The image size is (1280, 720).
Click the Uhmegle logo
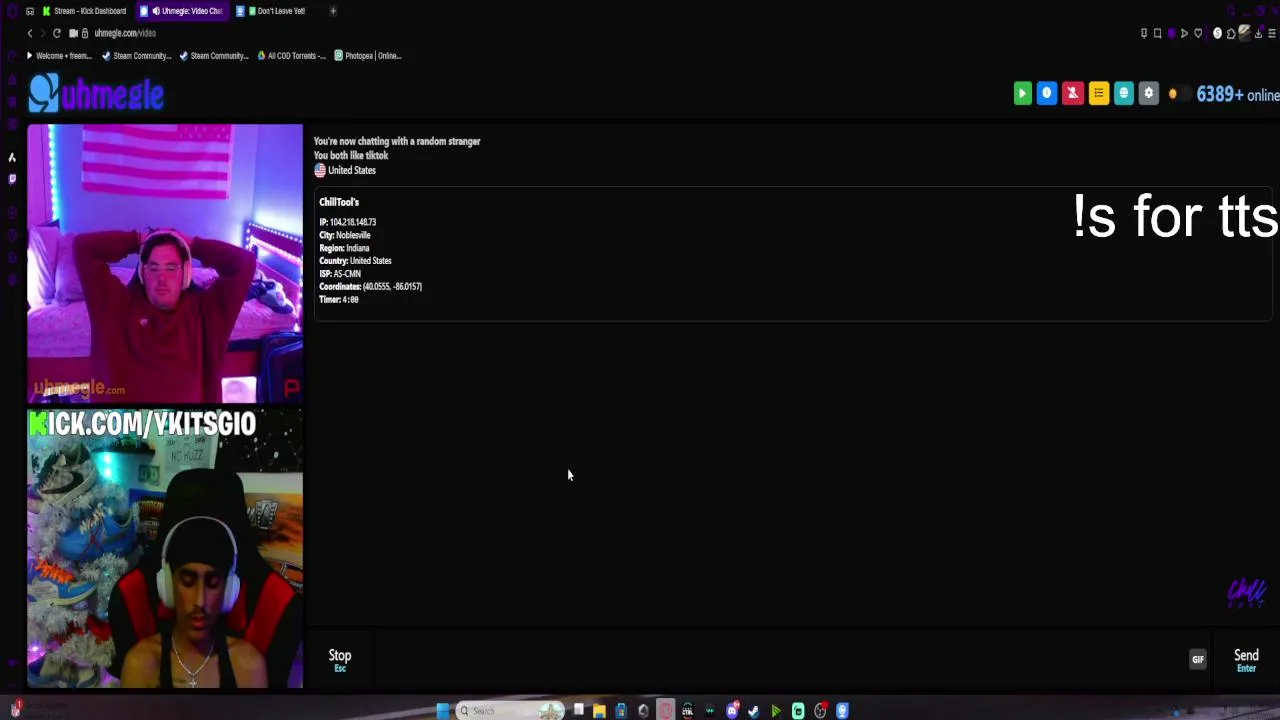tap(96, 94)
